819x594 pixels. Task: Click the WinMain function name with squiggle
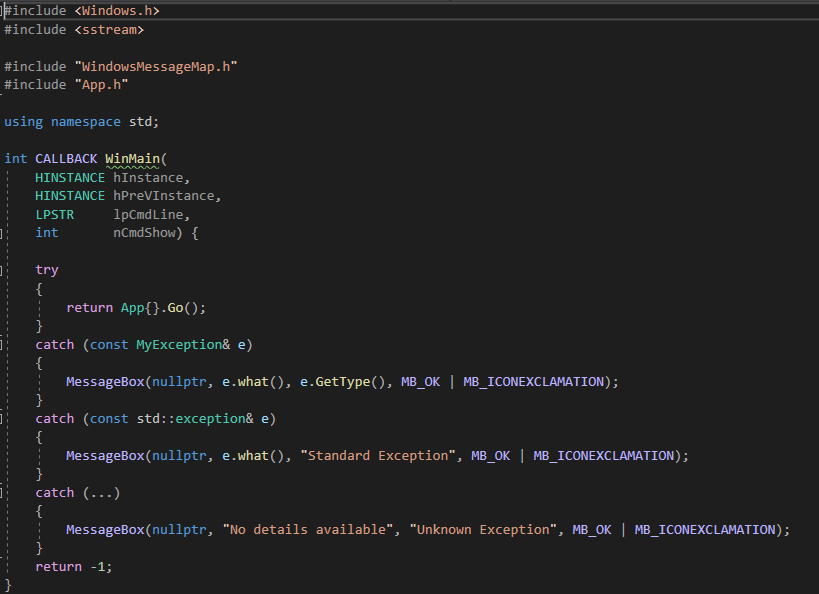point(132,159)
